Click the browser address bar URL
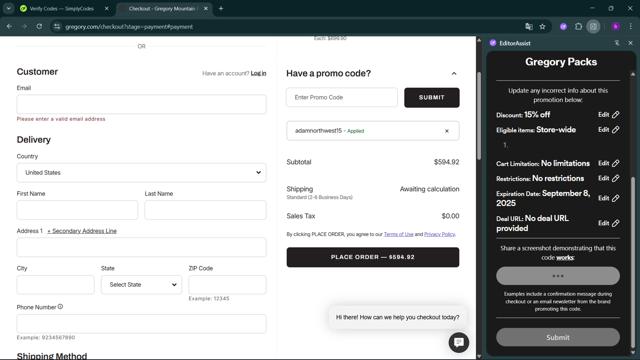 tap(129, 27)
